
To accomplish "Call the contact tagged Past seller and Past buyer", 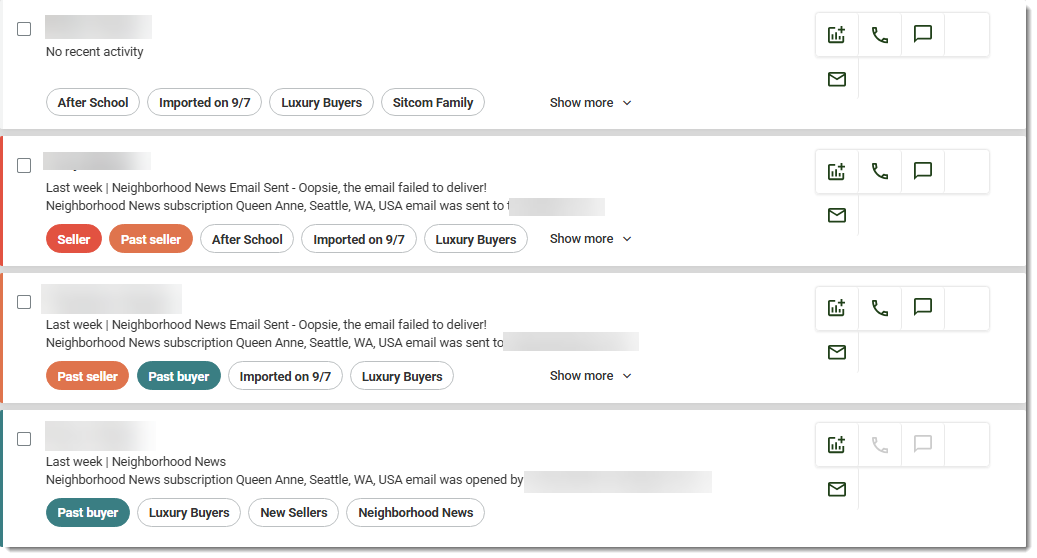I will 880,307.
